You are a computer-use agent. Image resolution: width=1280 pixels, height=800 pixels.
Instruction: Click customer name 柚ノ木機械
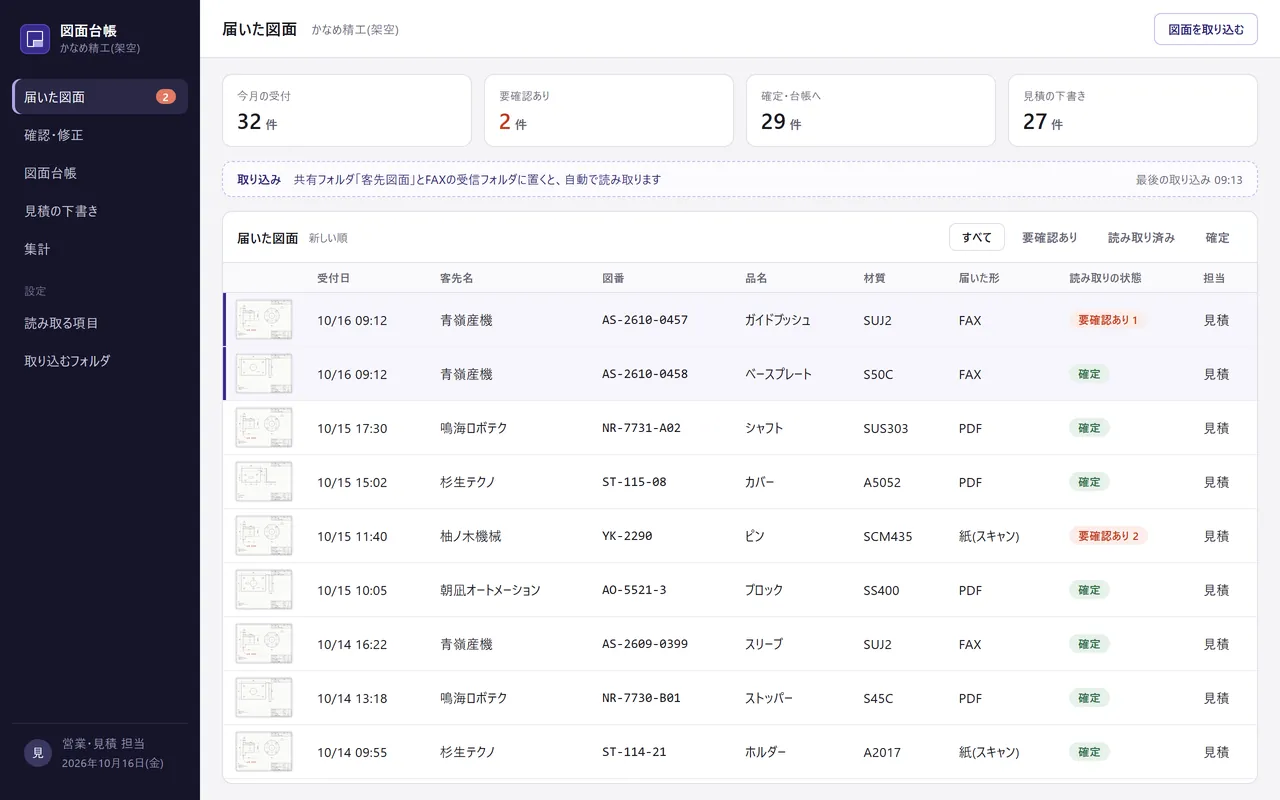coord(470,536)
